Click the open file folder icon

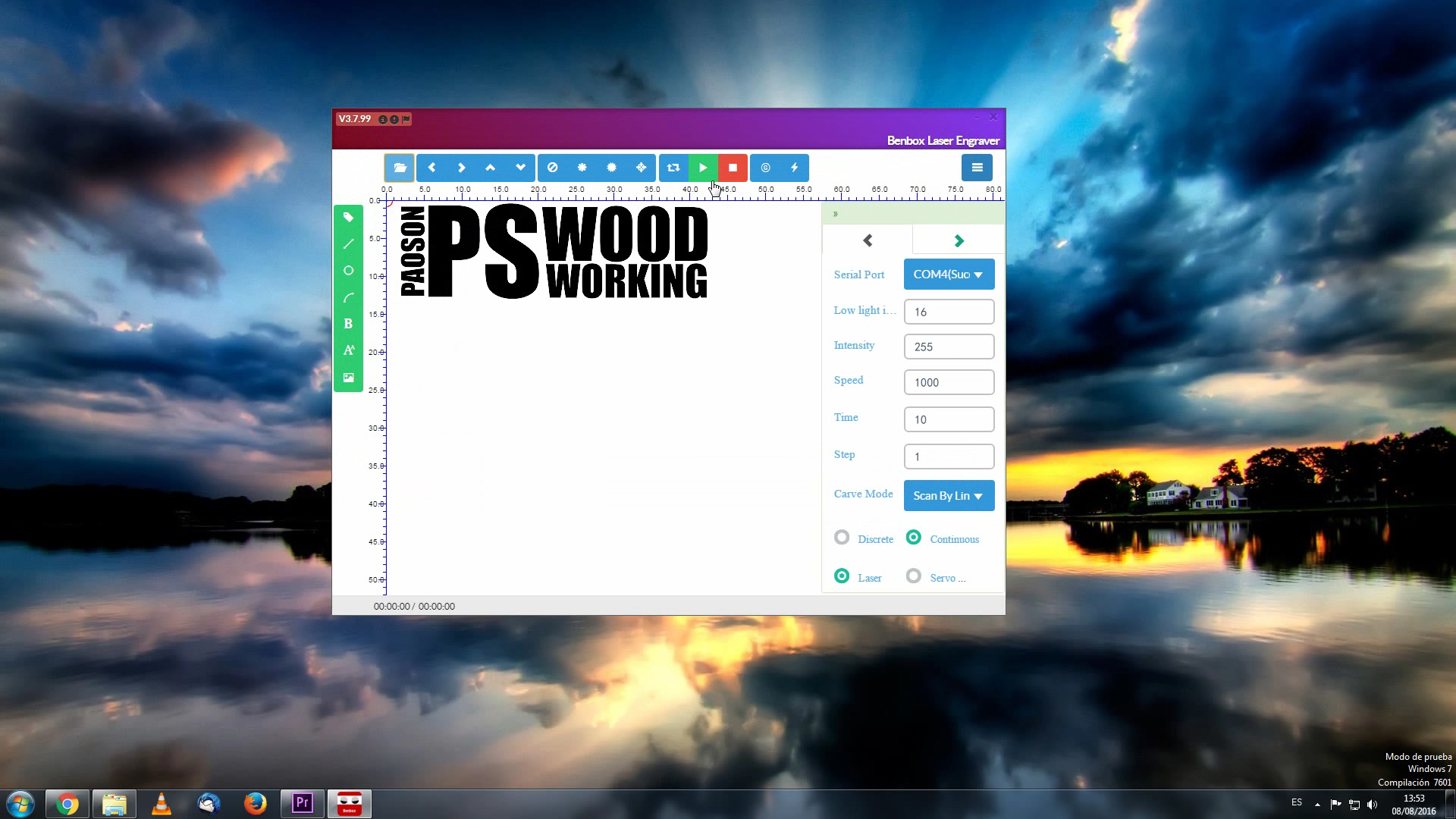(400, 168)
